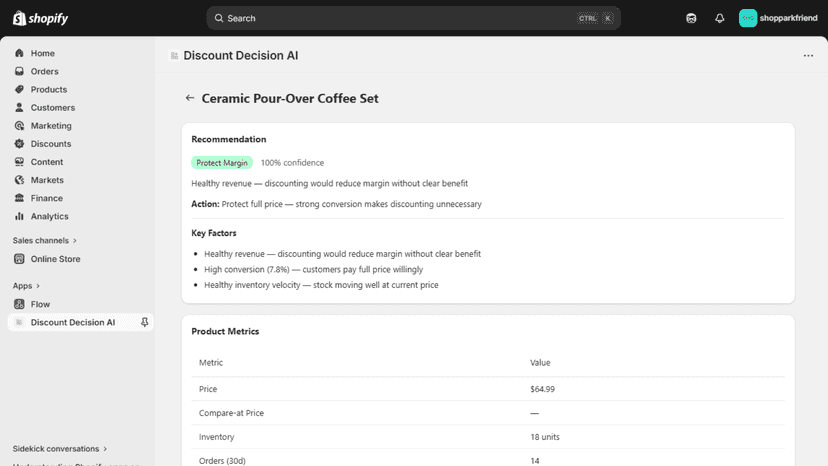Open the Analytics bar chart icon
Image resolution: width=828 pixels, height=466 pixels.
[x=20, y=216]
